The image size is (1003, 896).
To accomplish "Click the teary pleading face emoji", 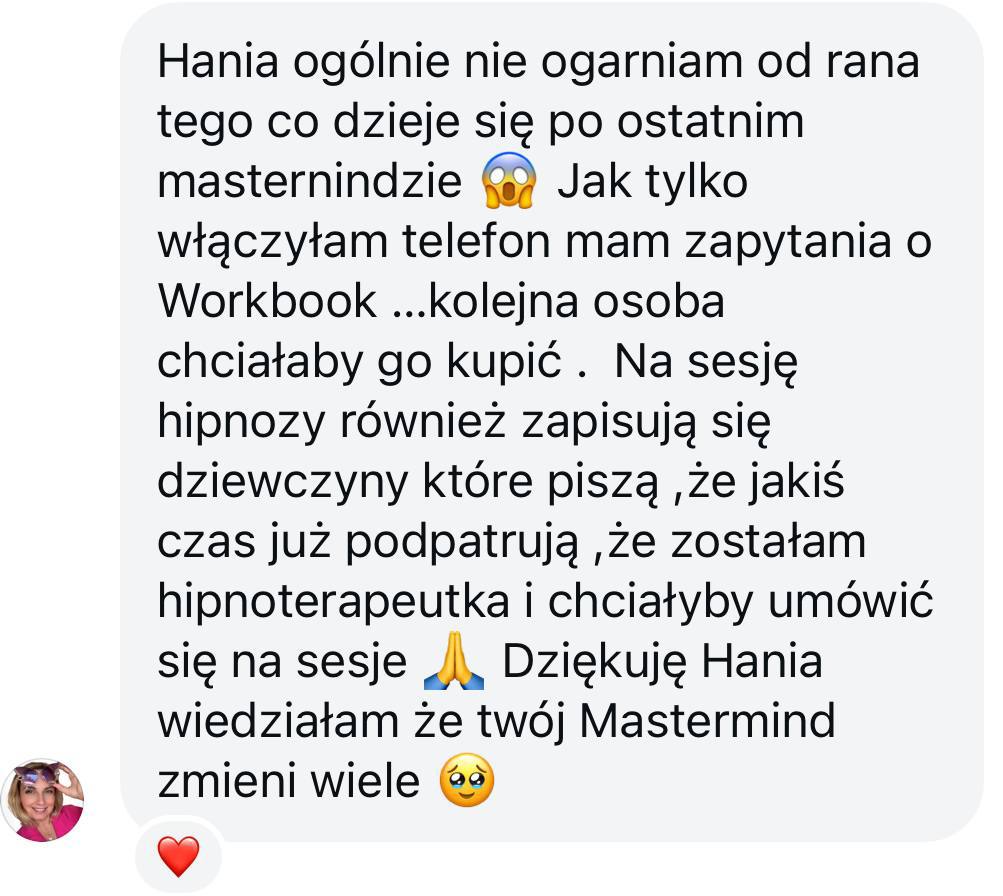I will (467, 780).
